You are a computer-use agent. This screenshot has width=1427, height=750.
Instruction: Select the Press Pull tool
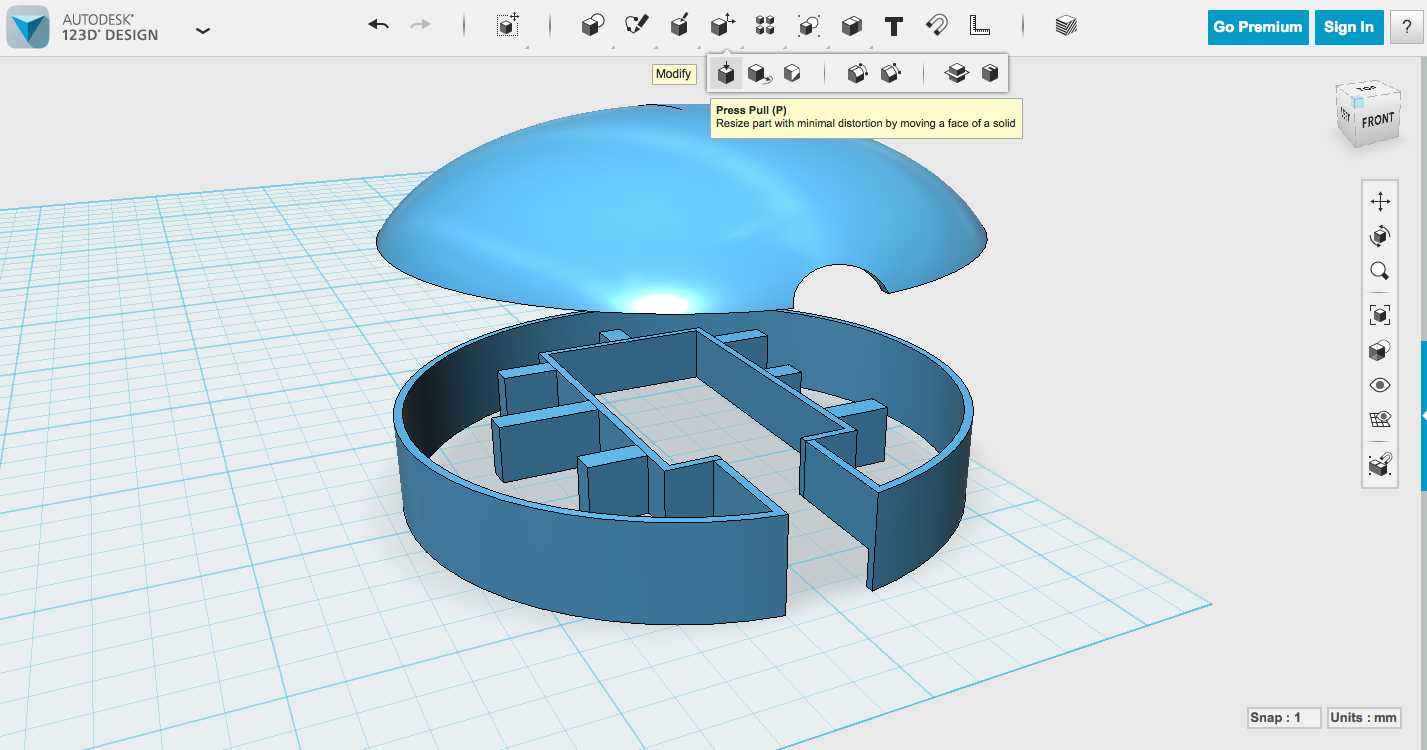coord(725,73)
